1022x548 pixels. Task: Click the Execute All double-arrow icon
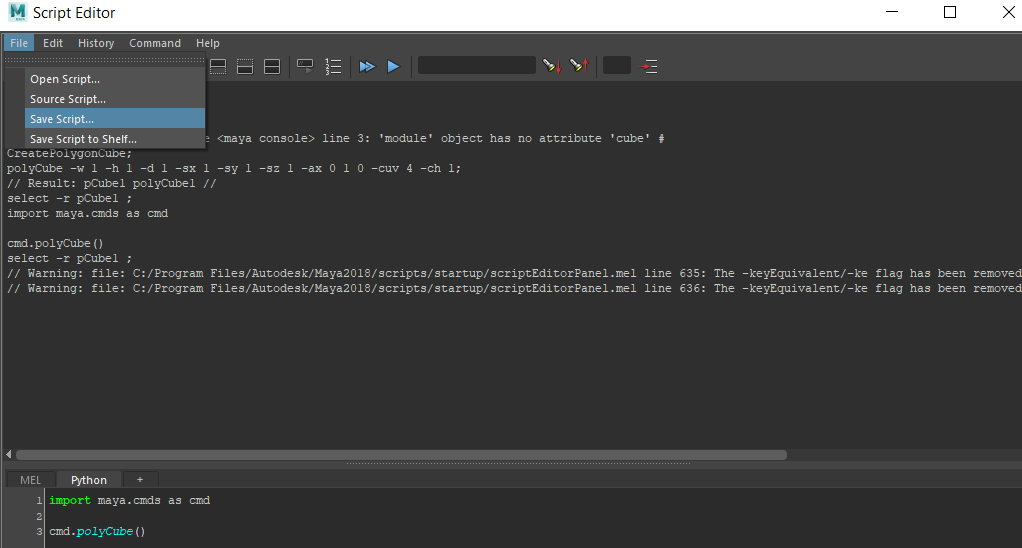367,66
